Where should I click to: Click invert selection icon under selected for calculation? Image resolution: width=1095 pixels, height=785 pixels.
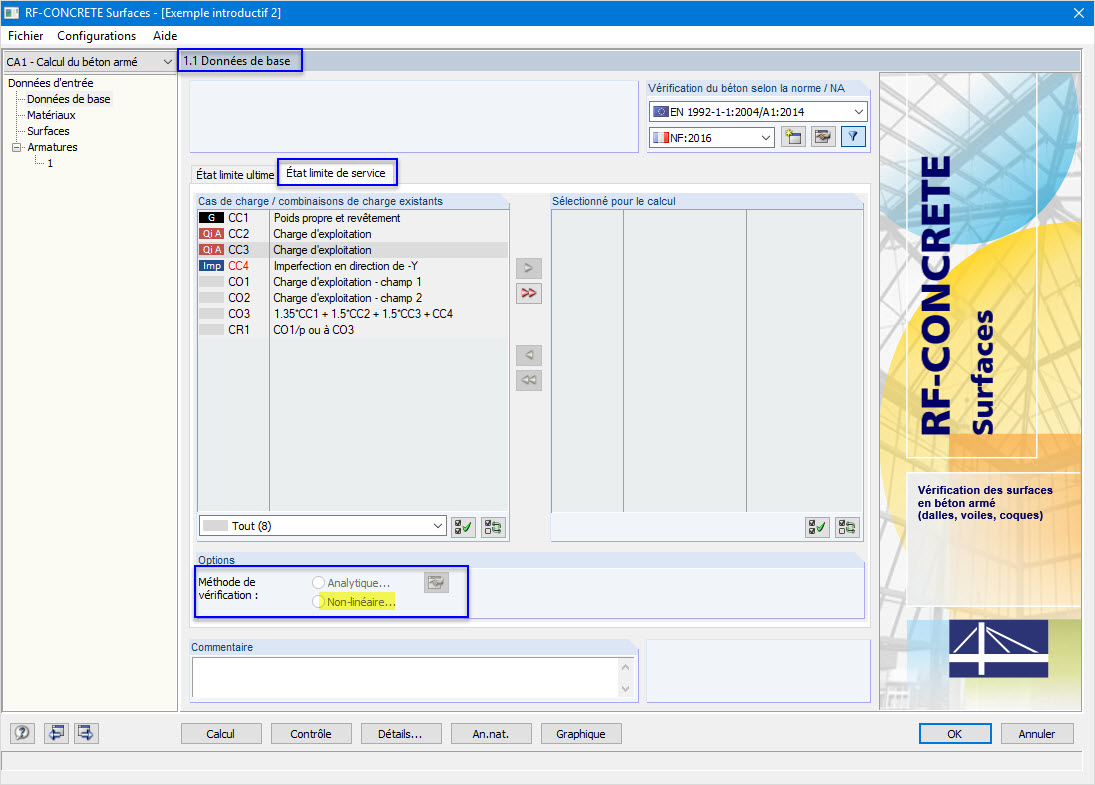pyautogui.click(x=847, y=527)
